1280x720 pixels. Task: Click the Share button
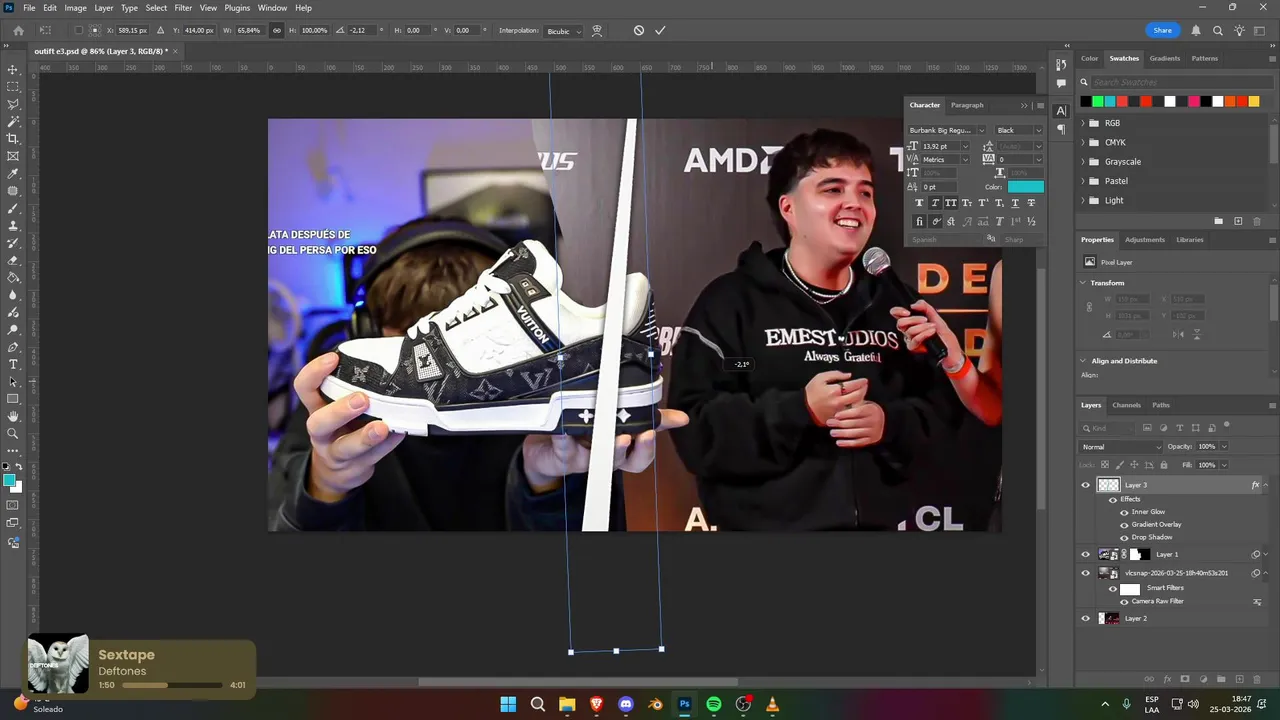click(x=1162, y=30)
